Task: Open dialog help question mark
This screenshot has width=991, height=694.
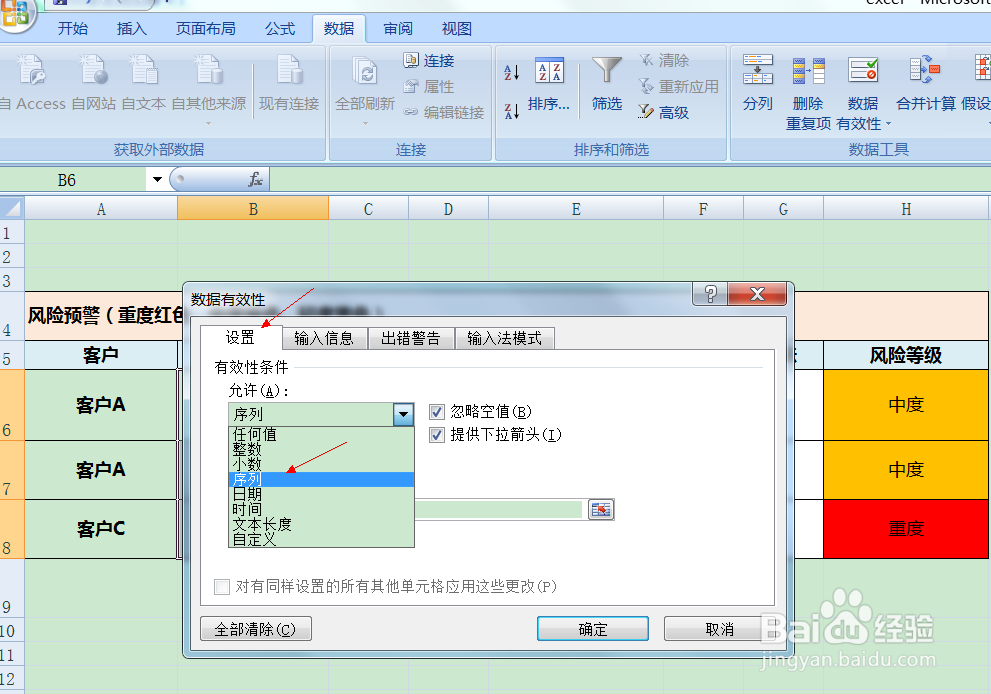Action: click(x=710, y=294)
